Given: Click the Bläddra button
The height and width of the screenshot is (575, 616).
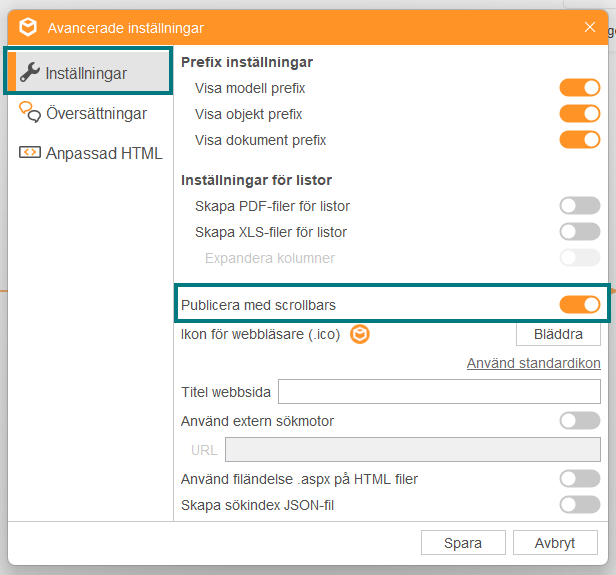Looking at the screenshot, I should pyautogui.click(x=558, y=334).
